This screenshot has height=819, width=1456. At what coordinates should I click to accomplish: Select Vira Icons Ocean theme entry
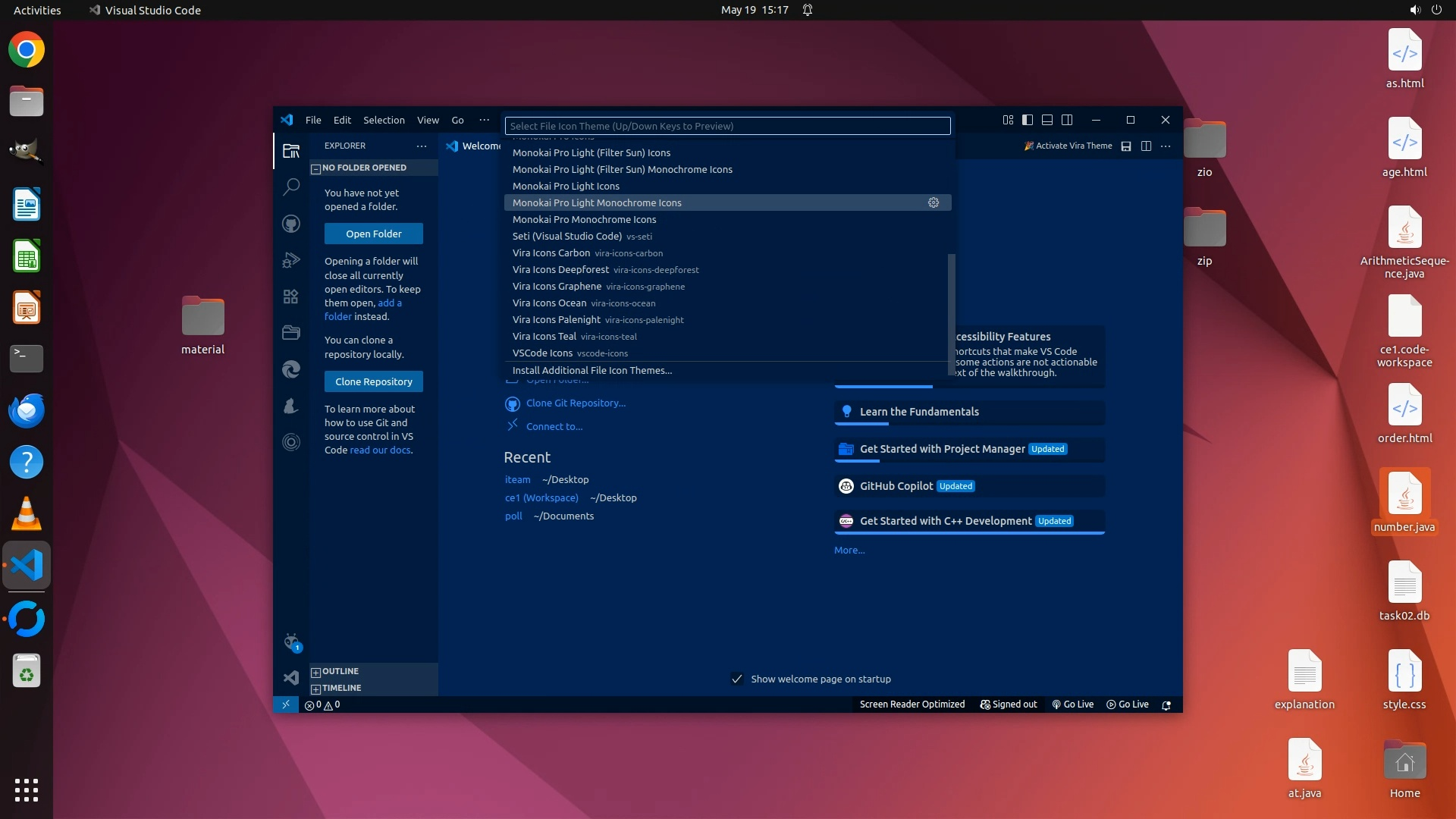click(x=550, y=303)
